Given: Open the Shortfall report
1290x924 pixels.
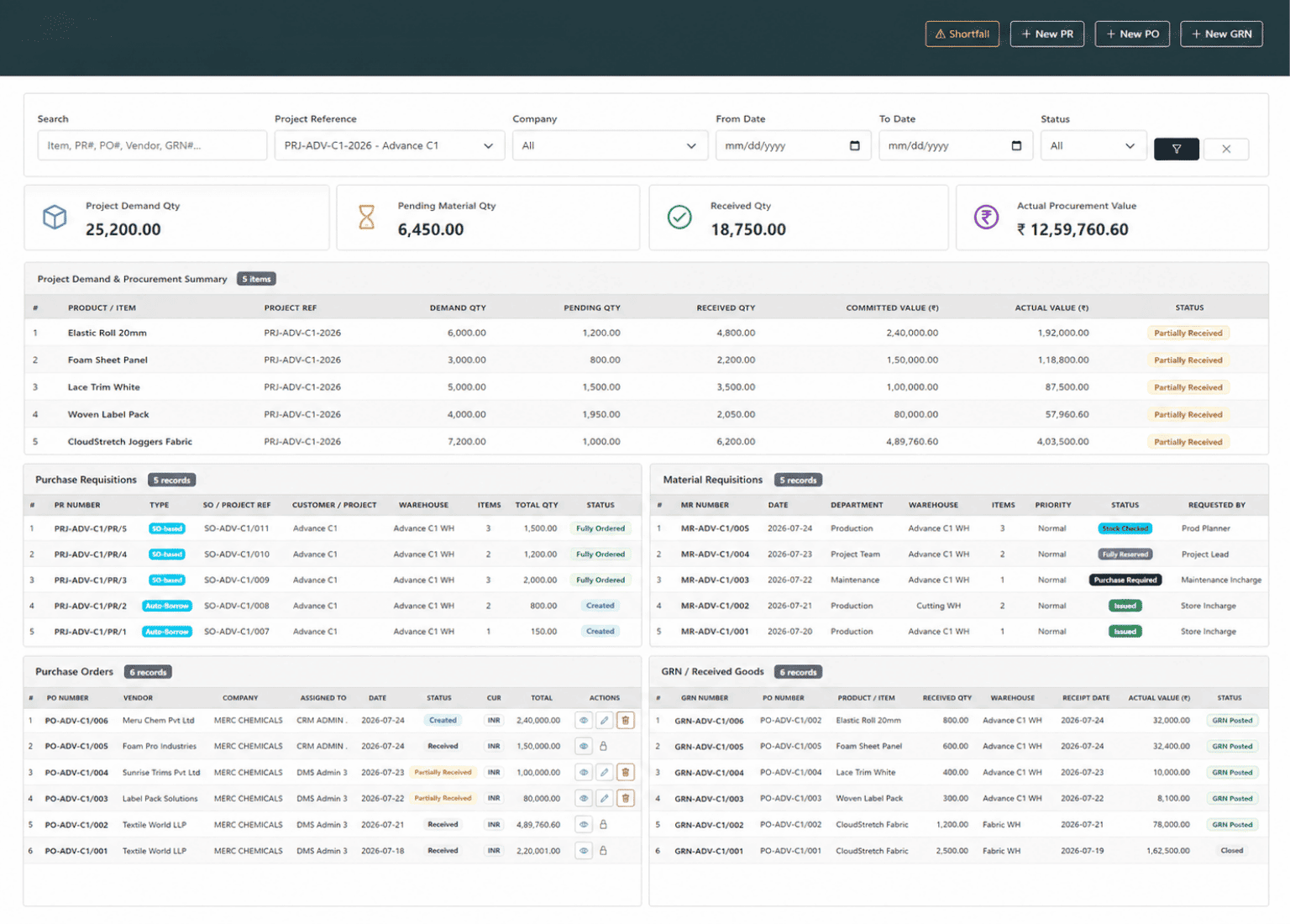Looking at the screenshot, I should coord(962,34).
